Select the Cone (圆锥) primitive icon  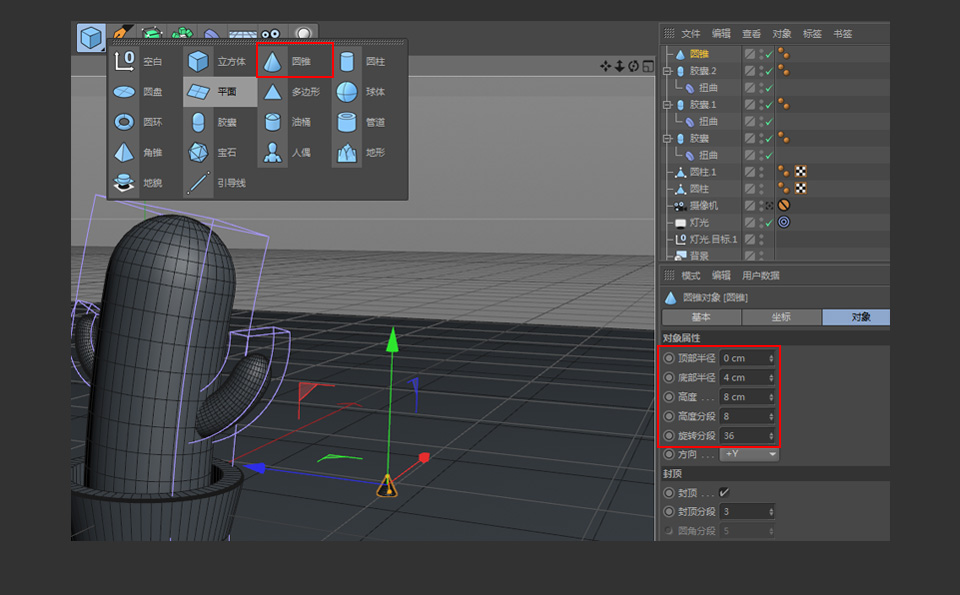[x=271, y=61]
